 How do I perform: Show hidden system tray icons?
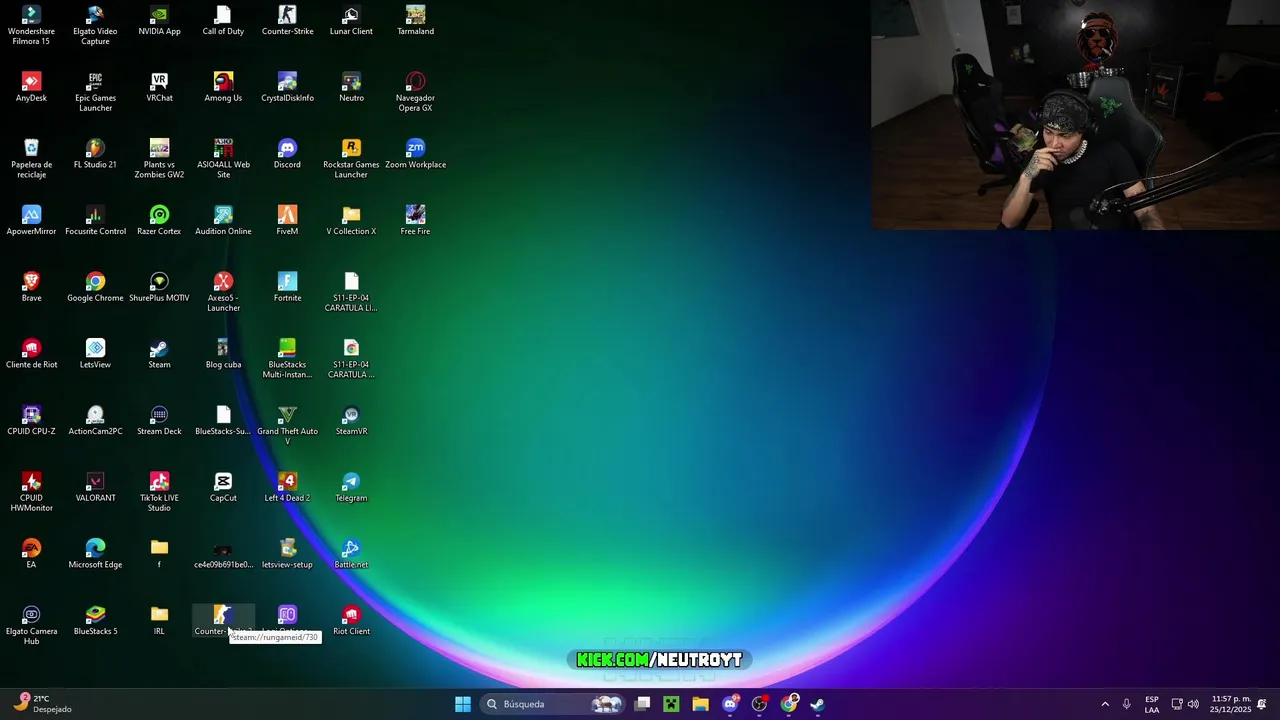[x=1105, y=704]
